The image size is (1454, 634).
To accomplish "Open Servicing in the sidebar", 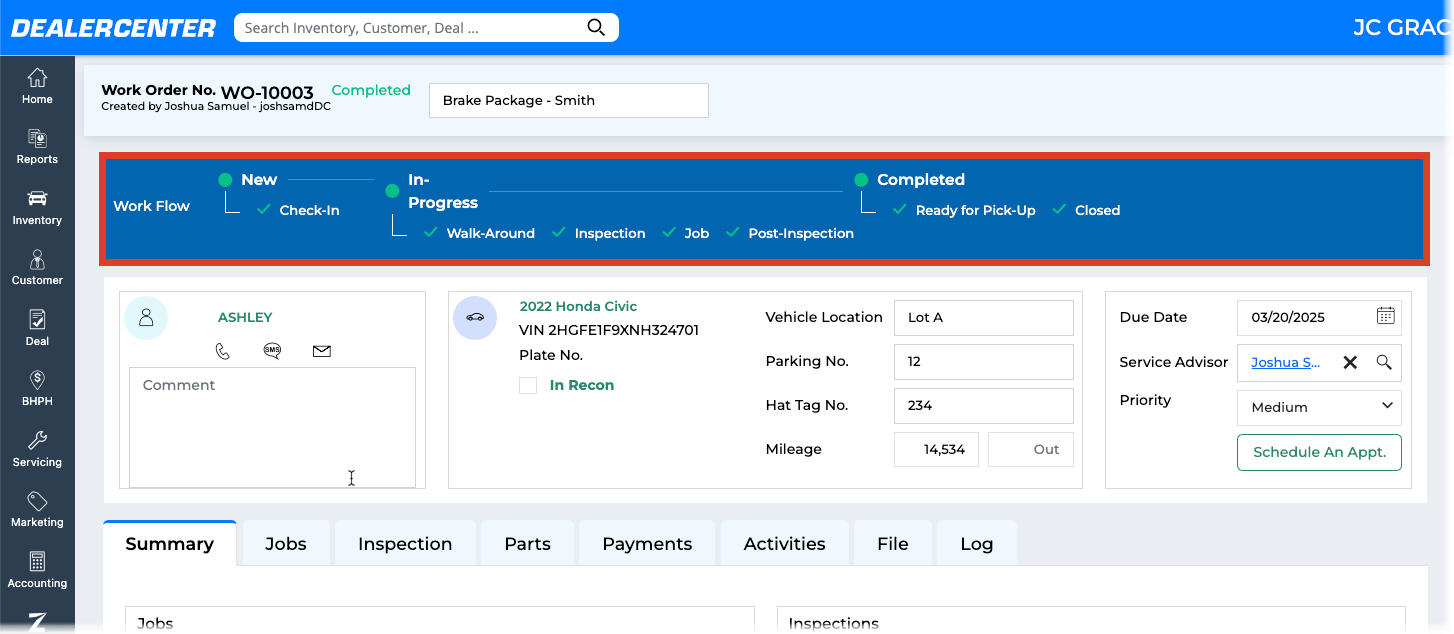I will click(37, 449).
